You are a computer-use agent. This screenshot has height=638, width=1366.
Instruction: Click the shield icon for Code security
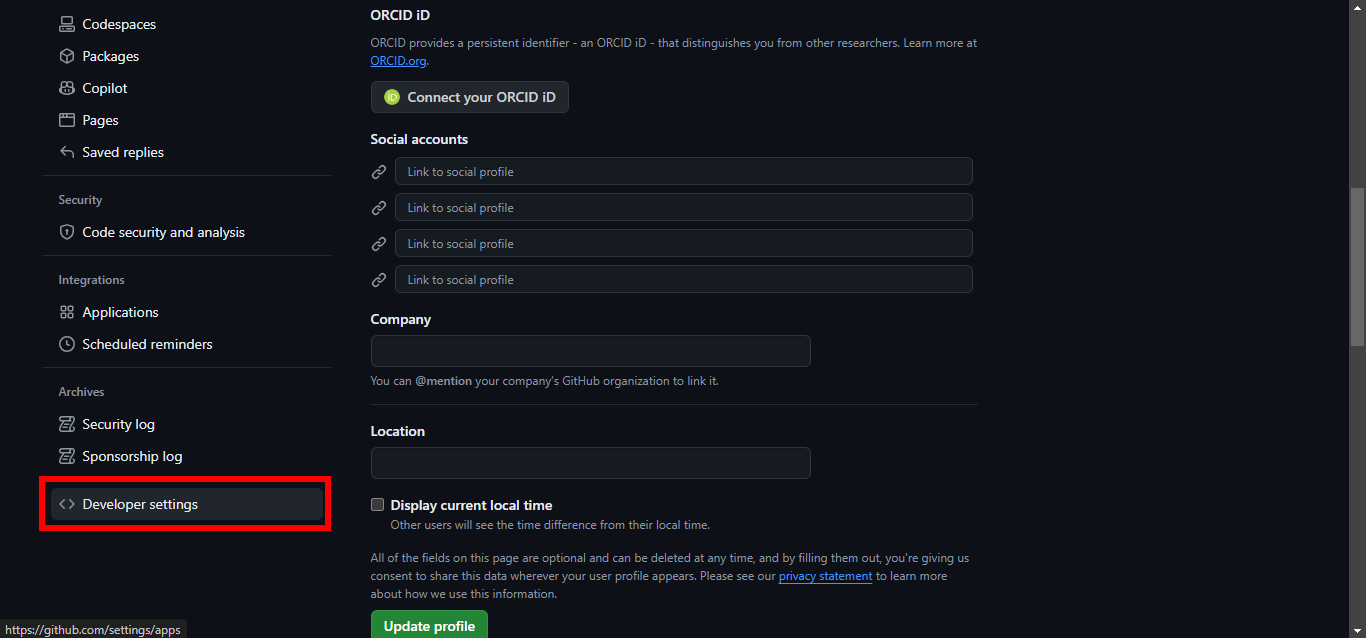click(x=67, y=232)
